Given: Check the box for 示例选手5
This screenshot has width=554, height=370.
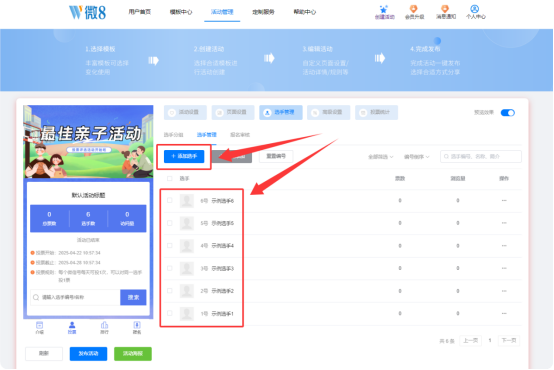Looking at the screenshot, I should 170,223.
